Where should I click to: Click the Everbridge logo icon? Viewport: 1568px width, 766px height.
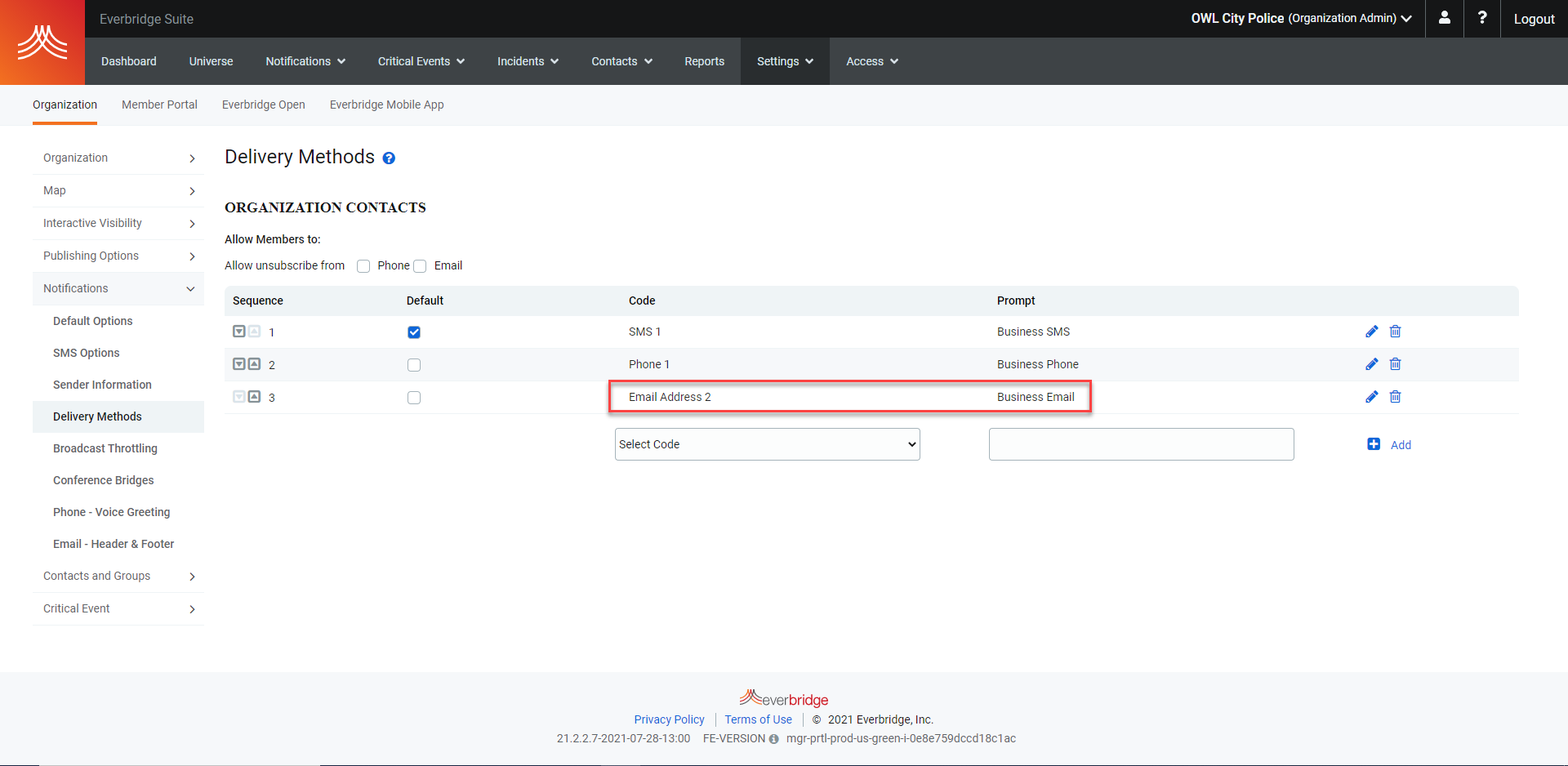[x=42, y=42]
